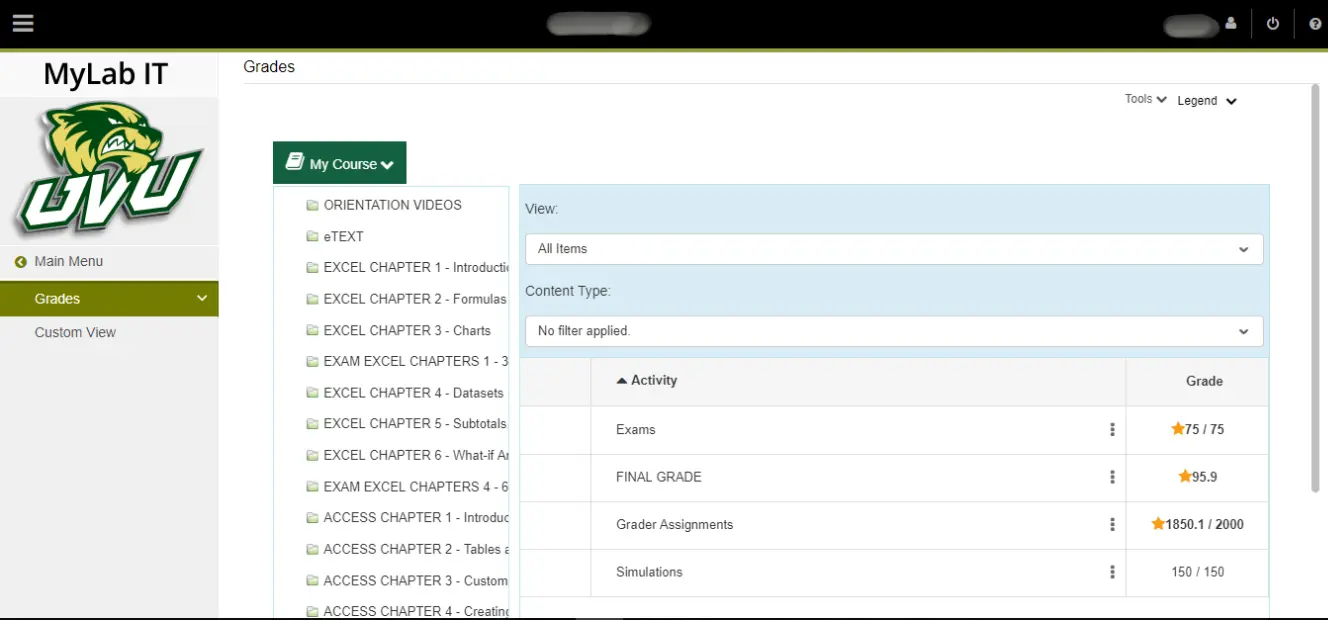Image resolution: width=1328 pixels, height=620 pixels.
Task: Open kebab menu for Simulations row
Action: pos(1112,572)
